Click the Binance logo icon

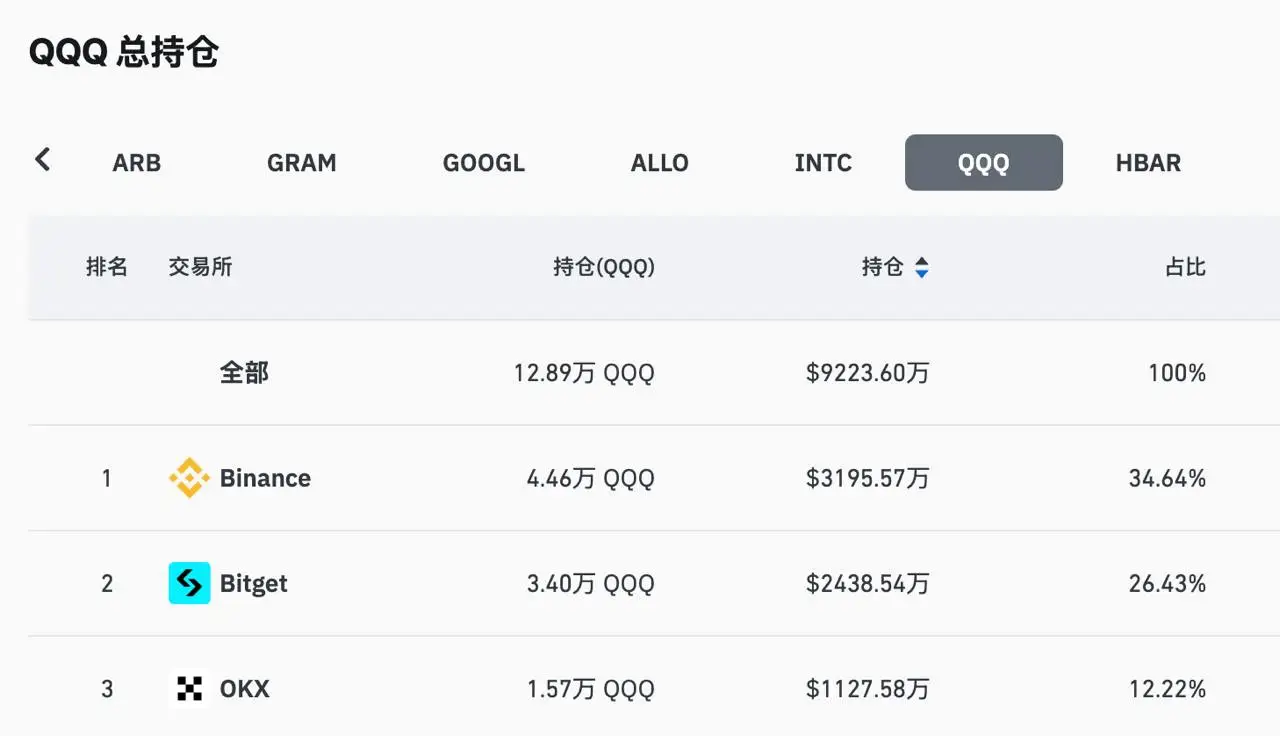pos(189,478)
